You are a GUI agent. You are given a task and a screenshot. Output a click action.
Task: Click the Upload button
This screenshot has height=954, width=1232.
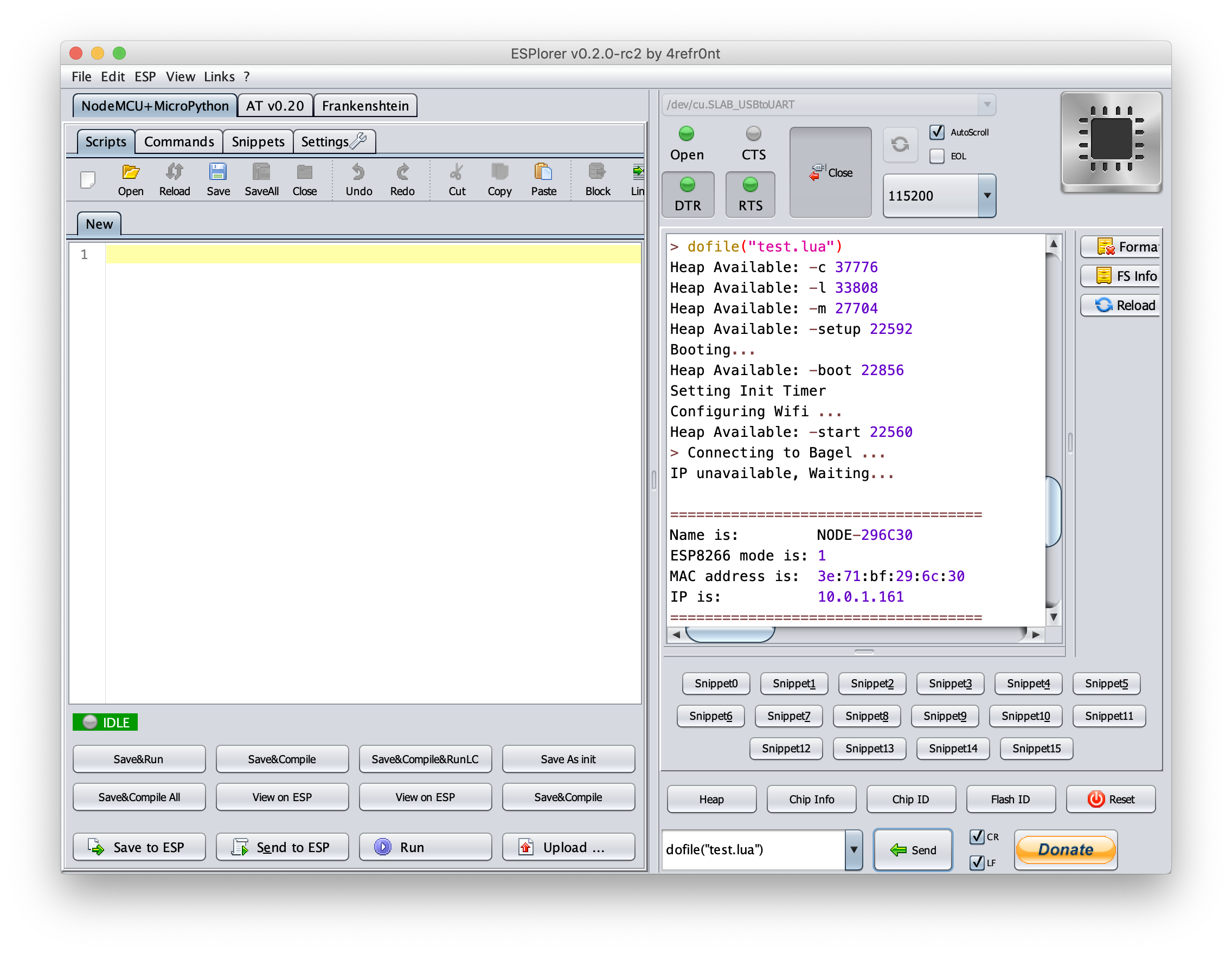click(569, 847)
